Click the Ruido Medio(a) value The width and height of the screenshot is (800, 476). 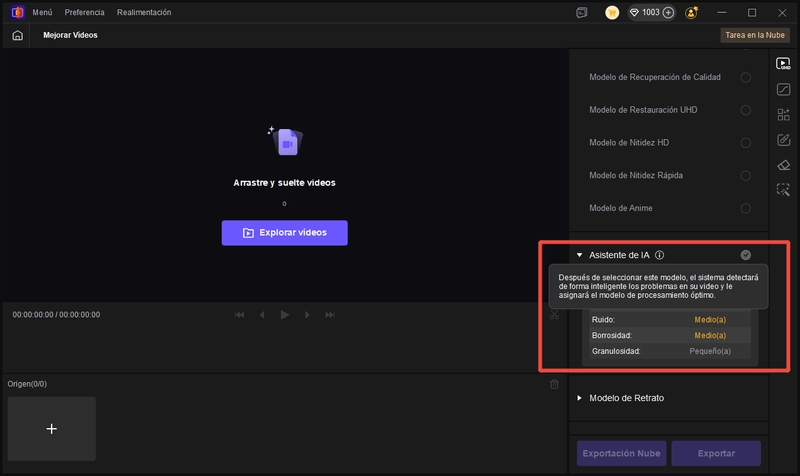(710, 320)
